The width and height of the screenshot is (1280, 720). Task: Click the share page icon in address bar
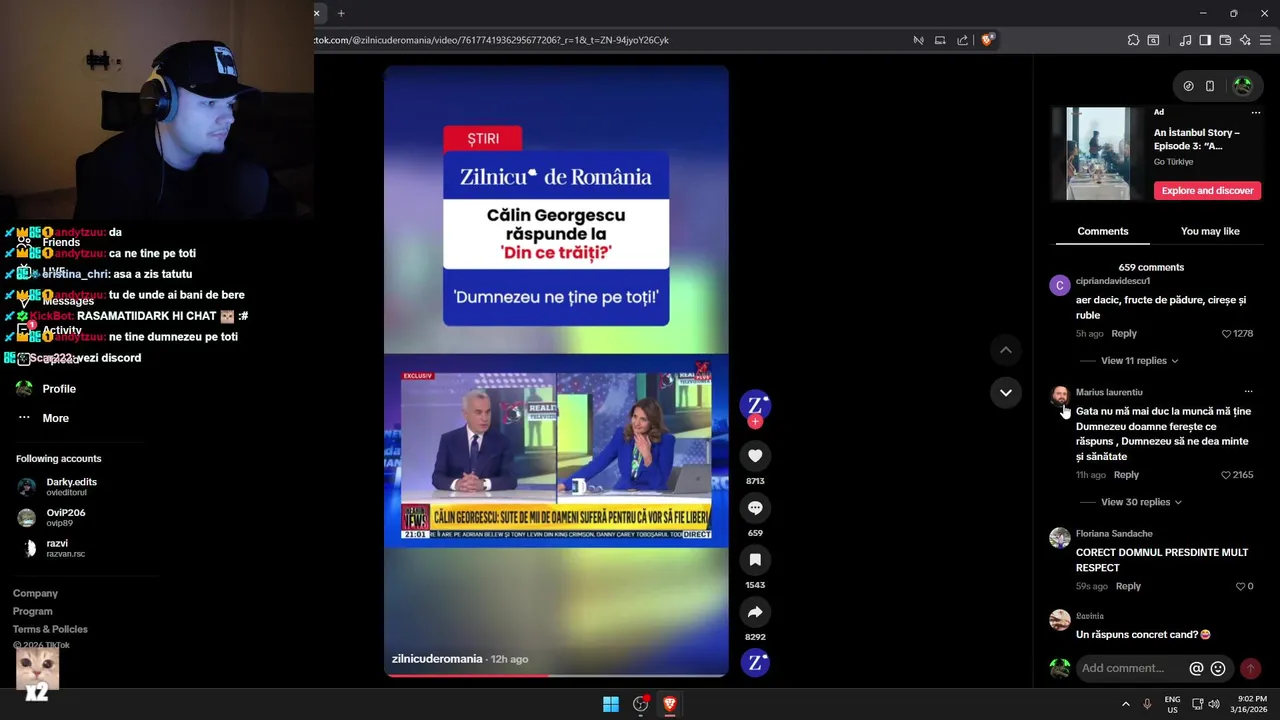pyautogui.click(x=962, y=40)
